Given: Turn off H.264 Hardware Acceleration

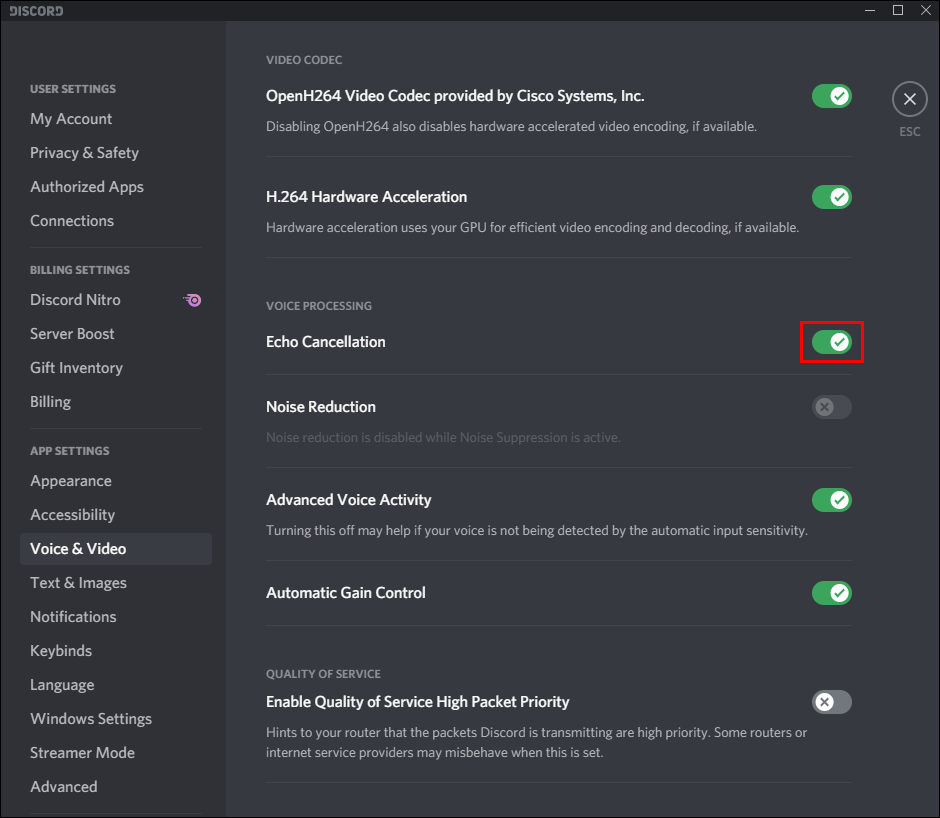Looking at the screenshot, I should [x=831, y=197].
